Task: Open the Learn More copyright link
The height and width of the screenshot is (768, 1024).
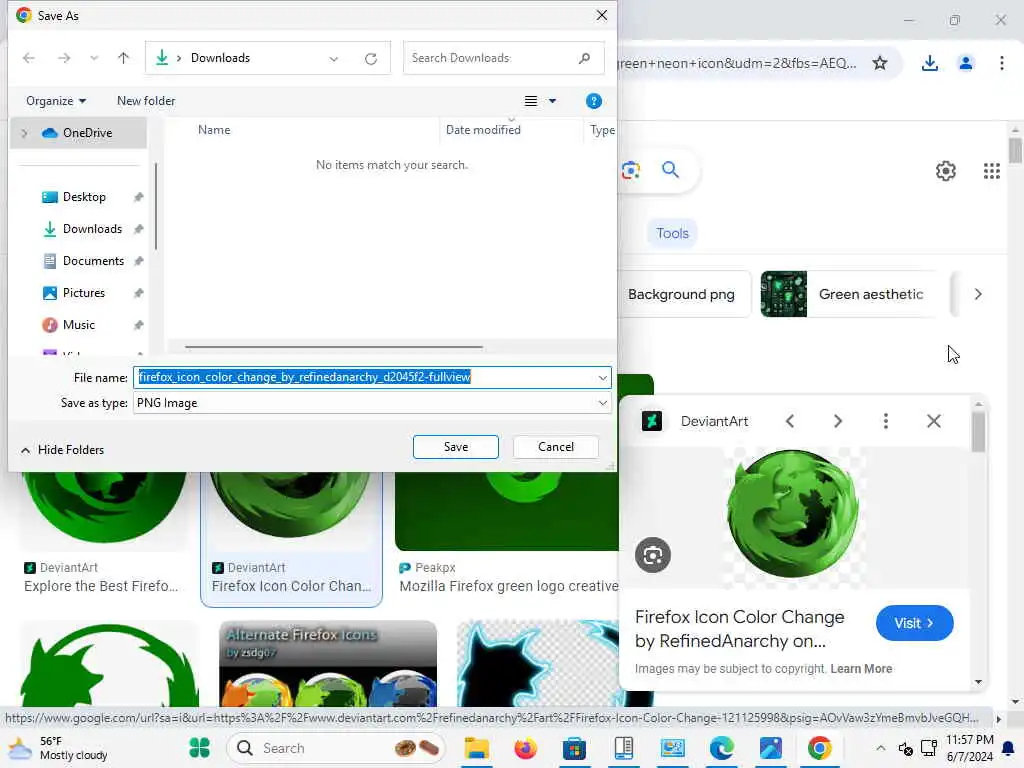Action: tap(861, 669)
